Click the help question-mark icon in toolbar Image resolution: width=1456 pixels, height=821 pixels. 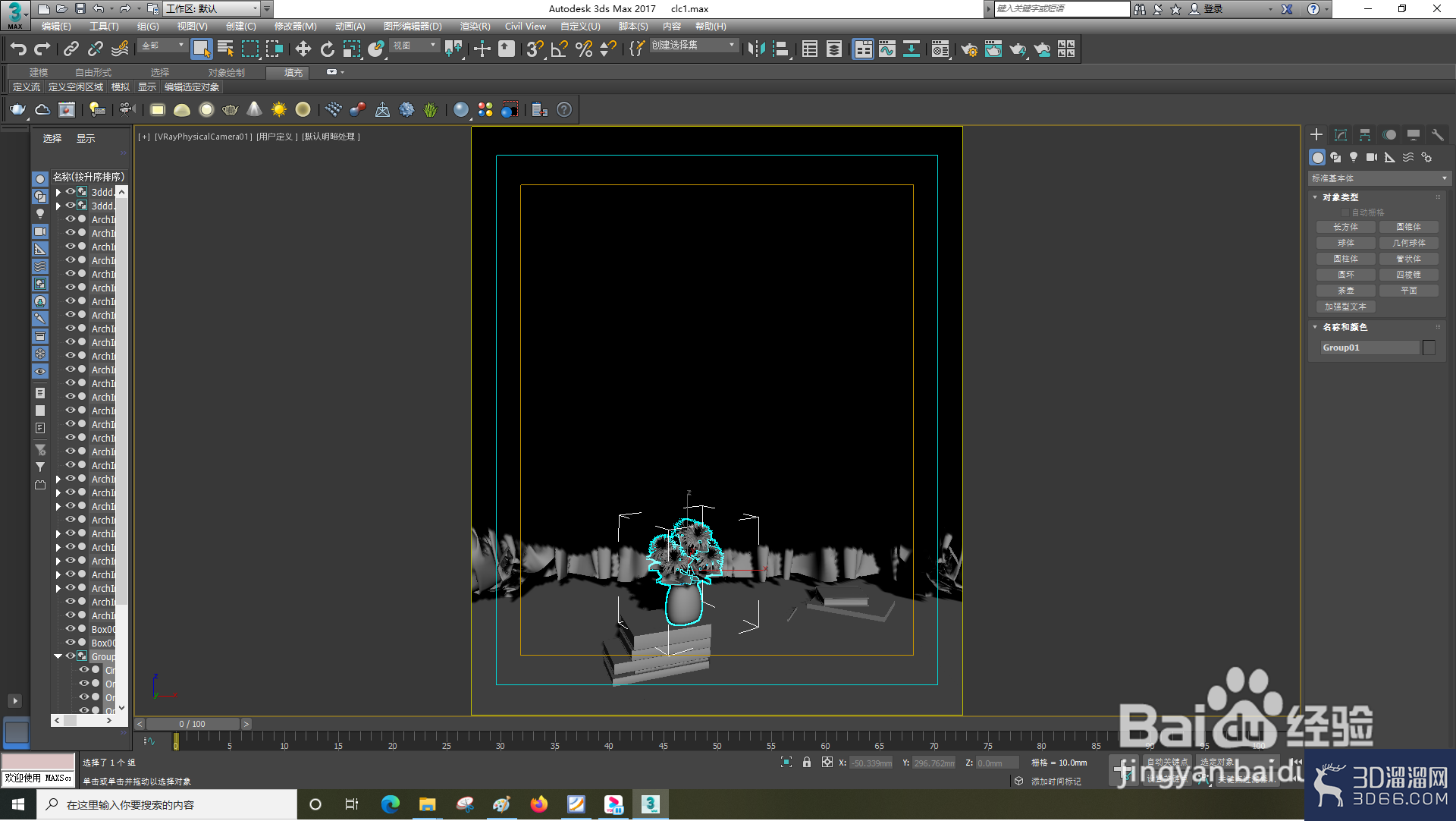tap(564, 109)
